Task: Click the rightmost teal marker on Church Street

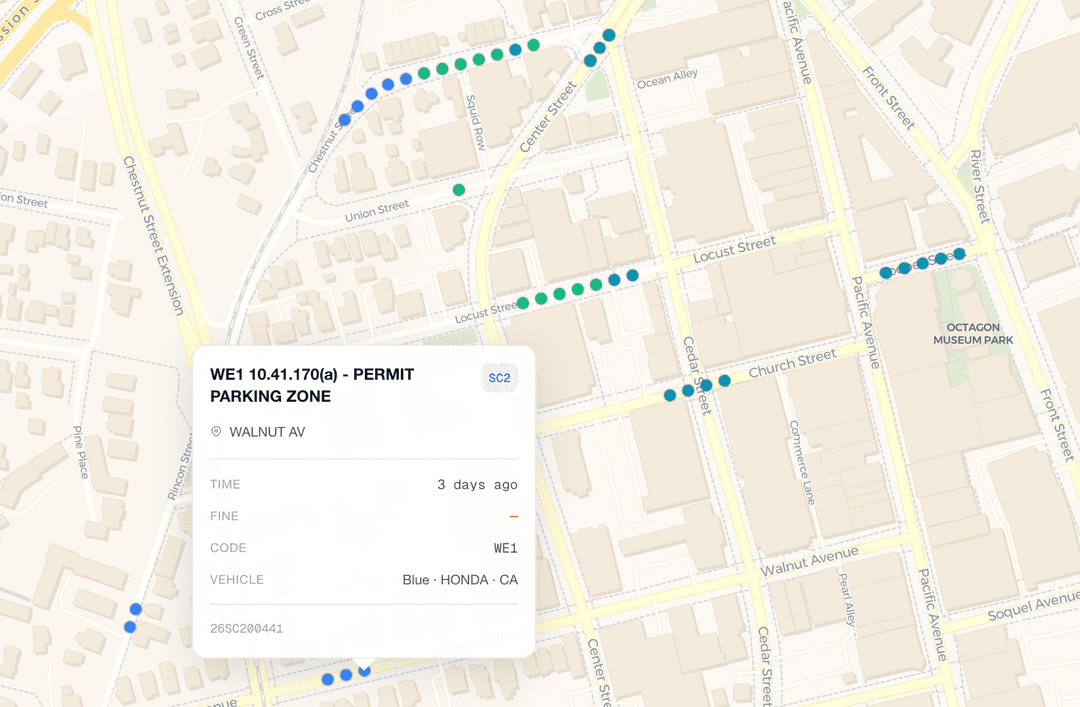Action: pyautogui.click(x=724, y=380)
